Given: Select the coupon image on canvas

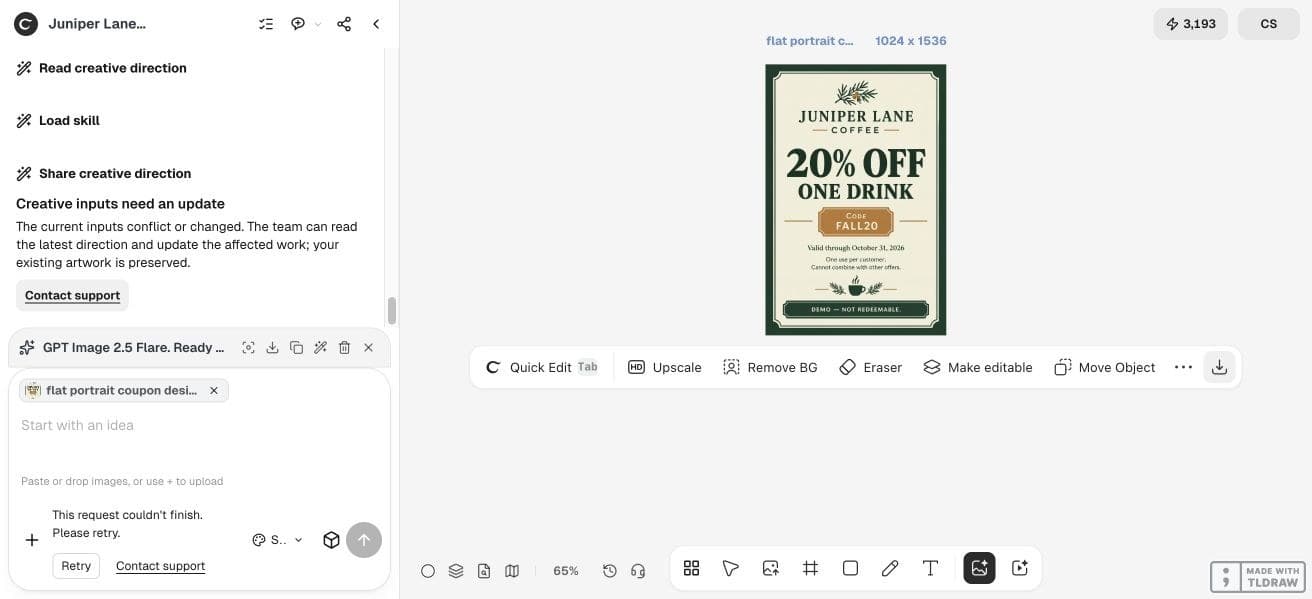Looking at the screenshot, I should [856, 200].
